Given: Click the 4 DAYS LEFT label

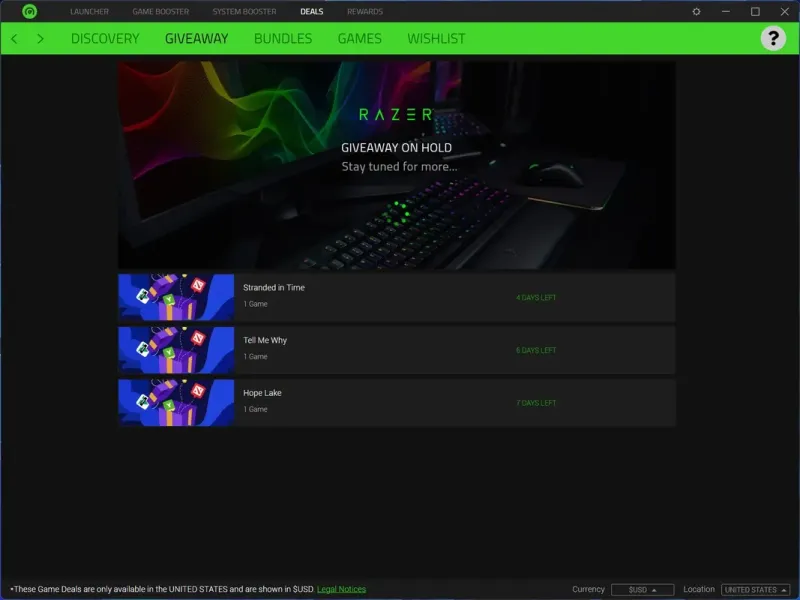Looking at the screenshot, I should click(536, 297).
